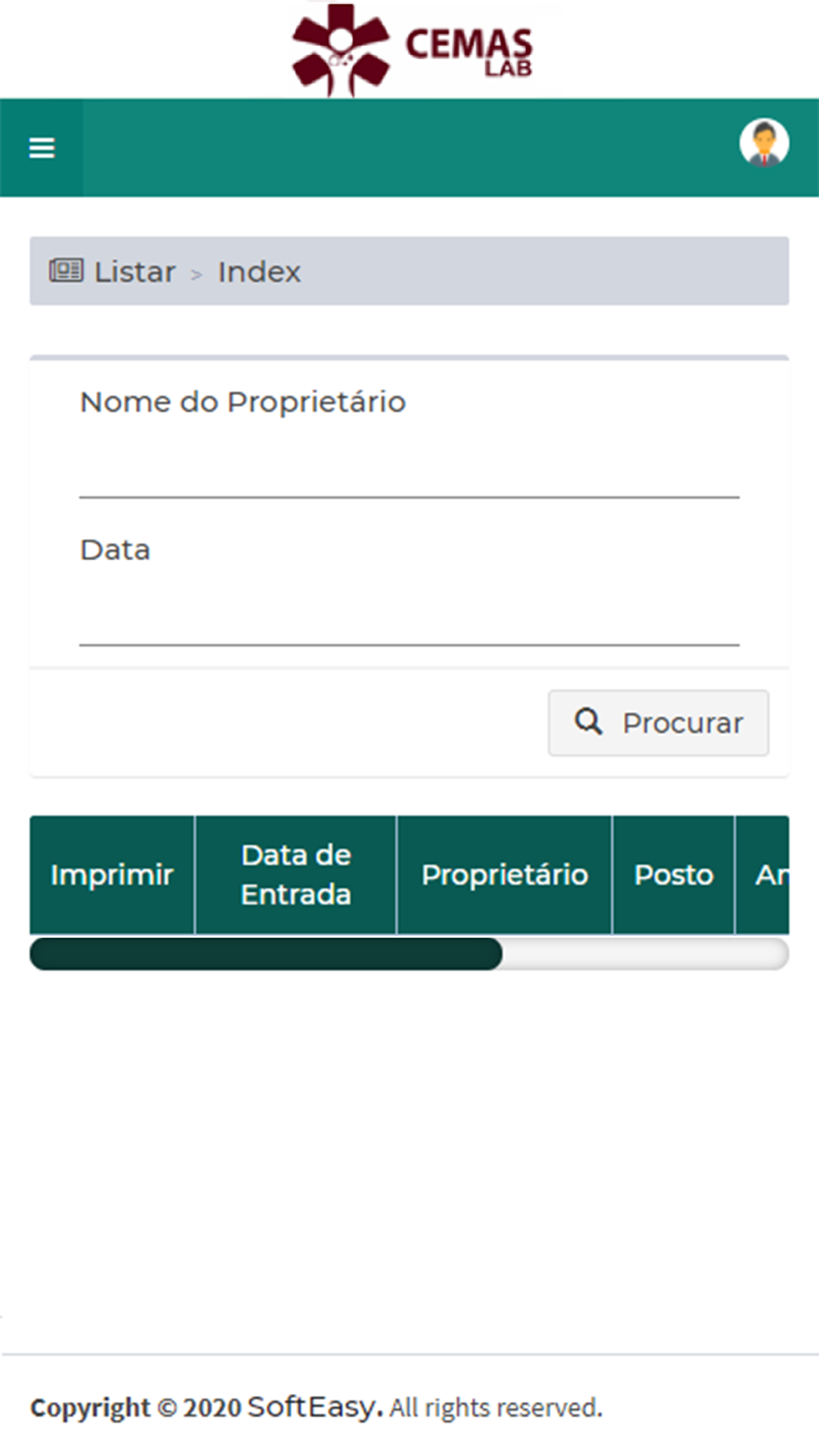Viewport: 819px width, 1456px height.
Task: Go to the Listar breadcrumb
Action: [134, 272]
